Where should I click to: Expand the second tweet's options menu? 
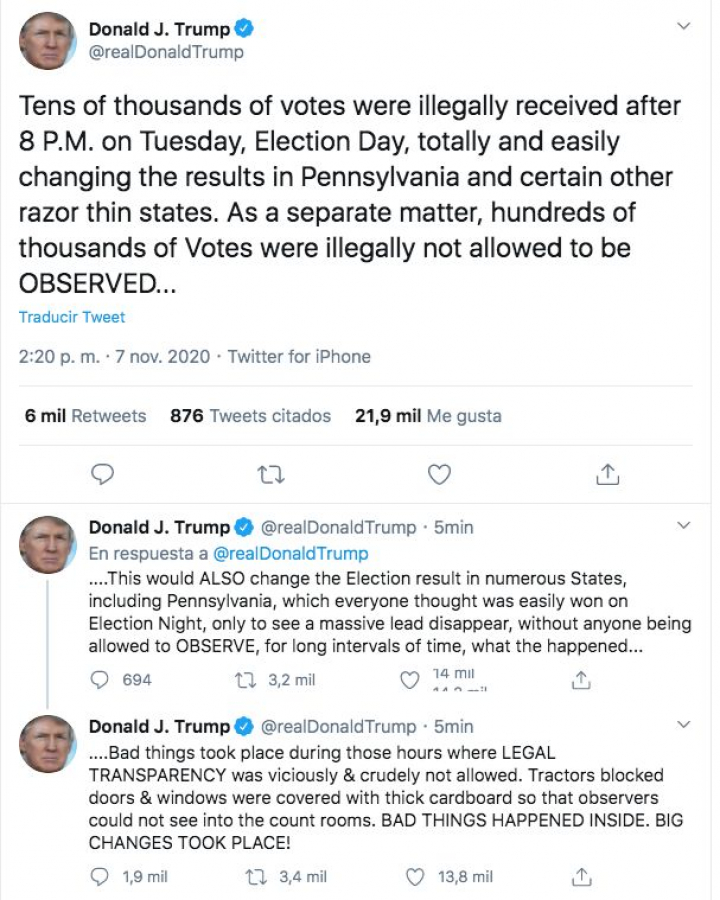[x=684, y=525]
